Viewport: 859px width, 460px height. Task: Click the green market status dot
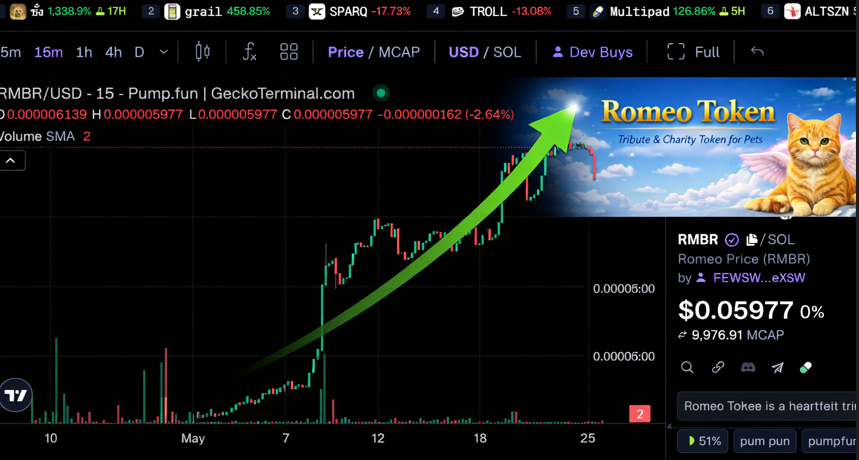pyautogui.click(x=381, y=93)
